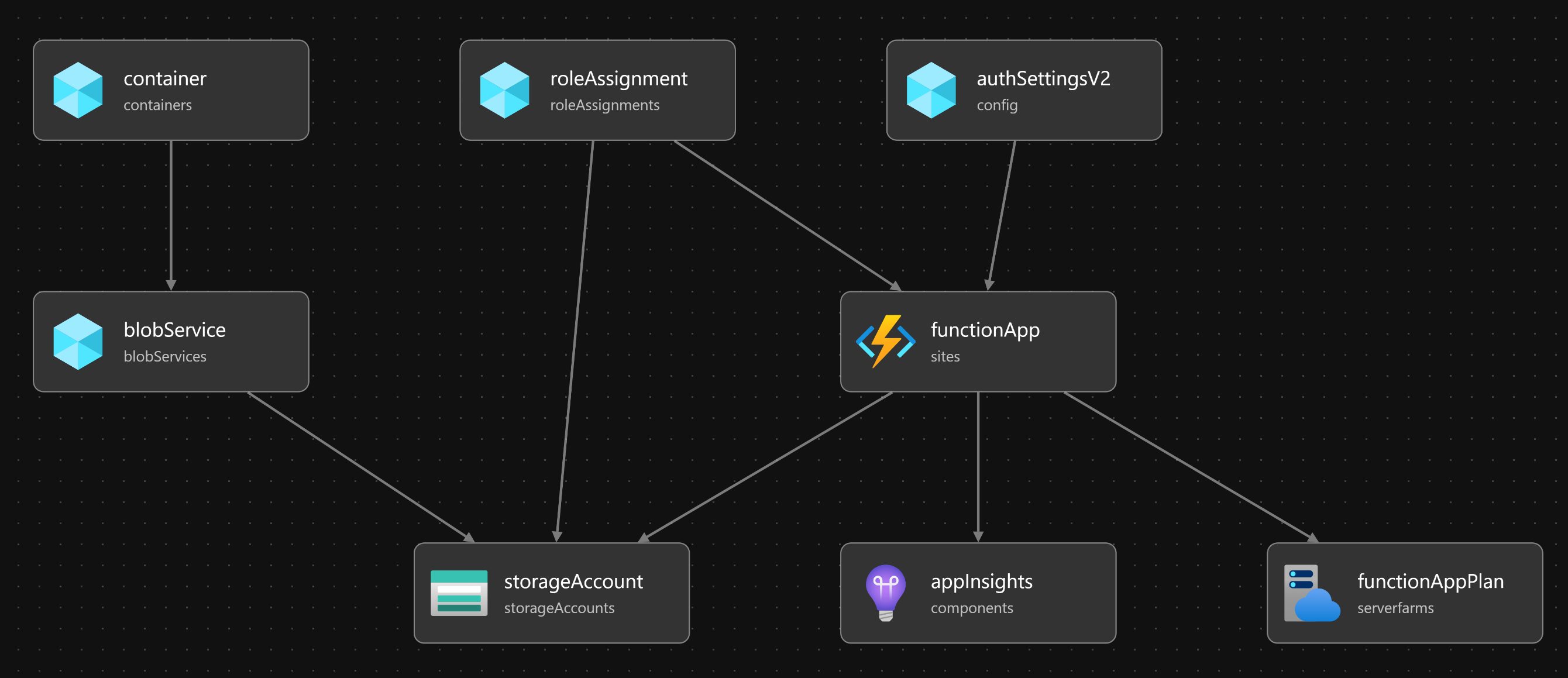Click the blobService cube icon
Viewport: 1568px width, 678px height.
tap(78, 342)
